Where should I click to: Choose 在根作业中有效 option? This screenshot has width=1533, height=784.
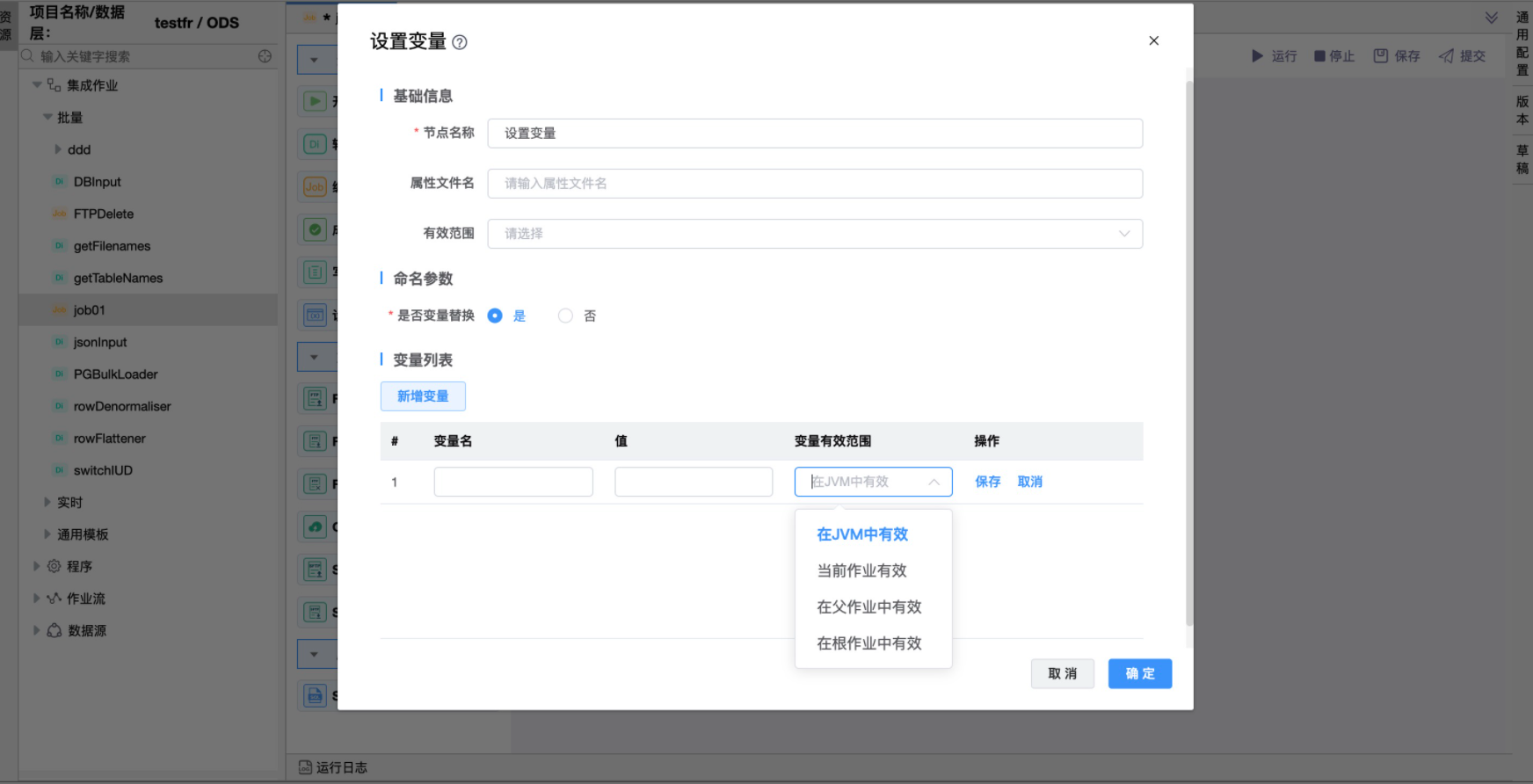pyautogui.click(x=868, y=643)
